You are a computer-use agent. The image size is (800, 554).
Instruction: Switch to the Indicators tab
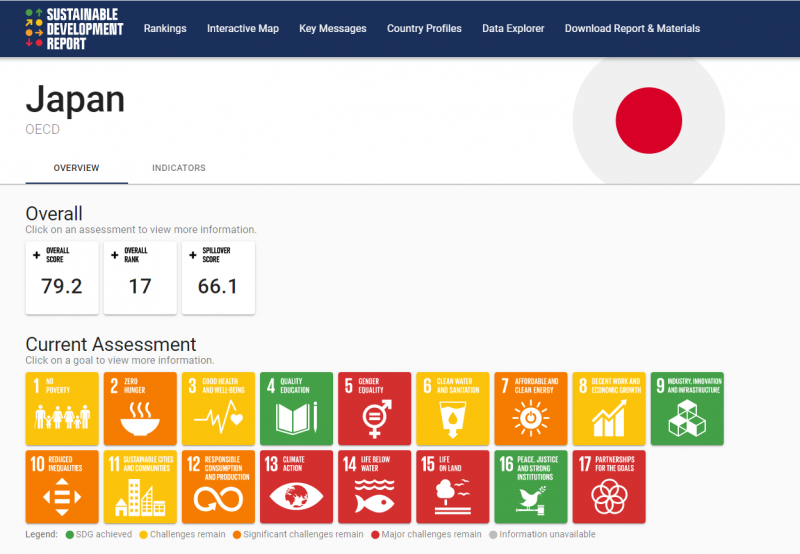tap(179, 168)
